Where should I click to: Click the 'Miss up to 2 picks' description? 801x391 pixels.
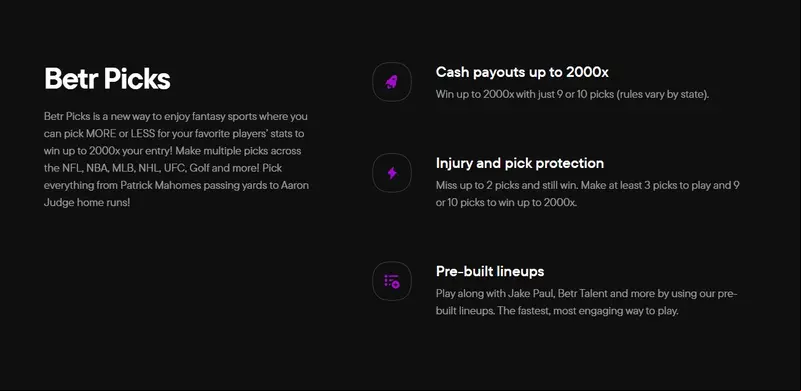(x=587, y=194)
